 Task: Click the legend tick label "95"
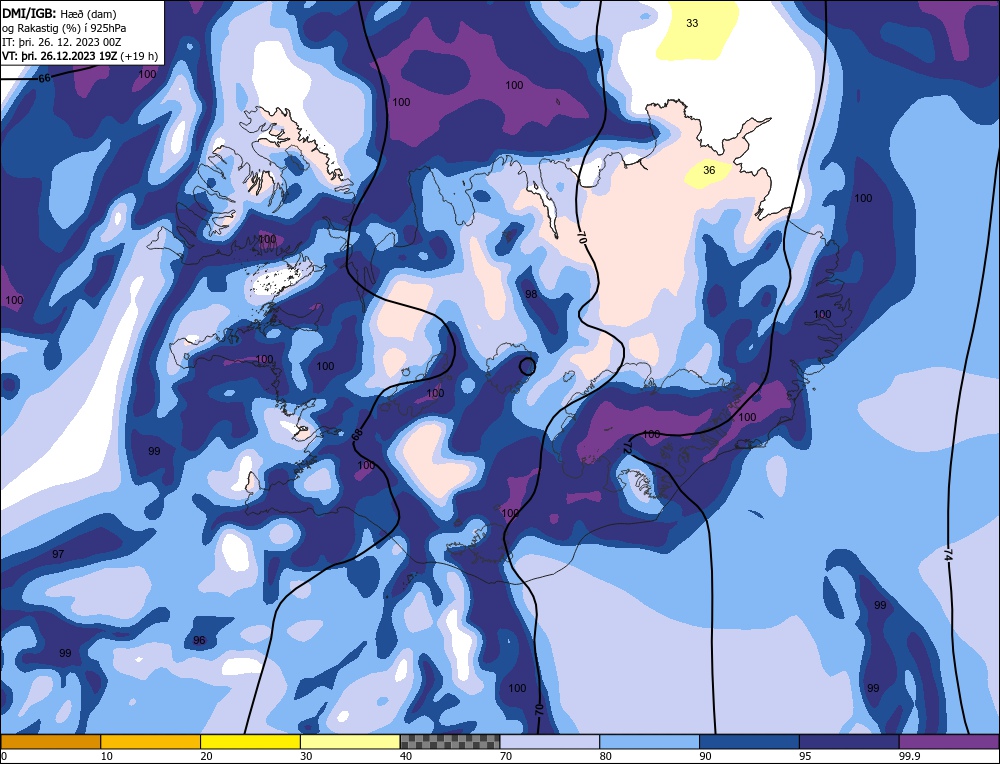click(x=805, y=756)
